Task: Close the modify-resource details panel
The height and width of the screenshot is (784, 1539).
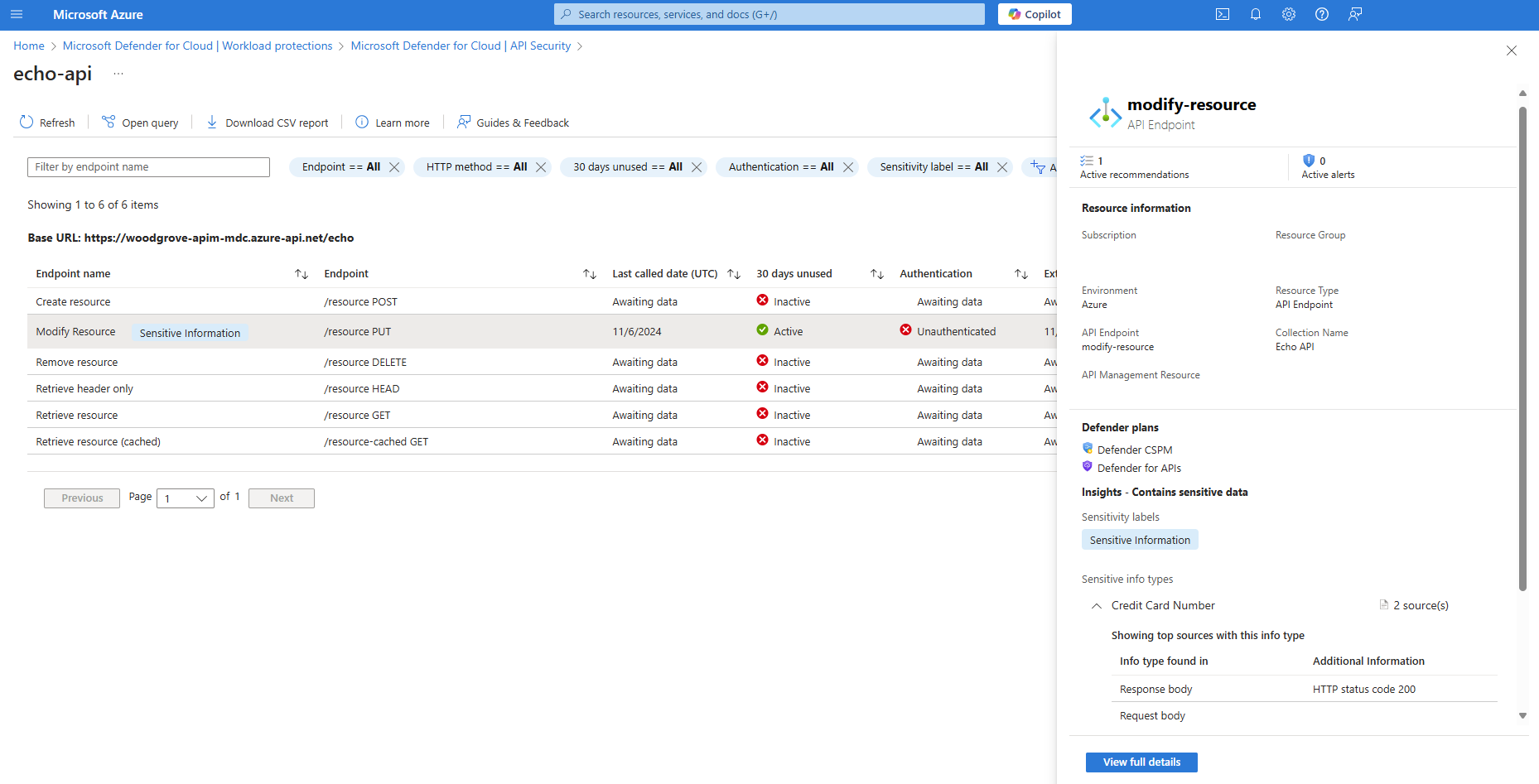Action: point(1512,51)
